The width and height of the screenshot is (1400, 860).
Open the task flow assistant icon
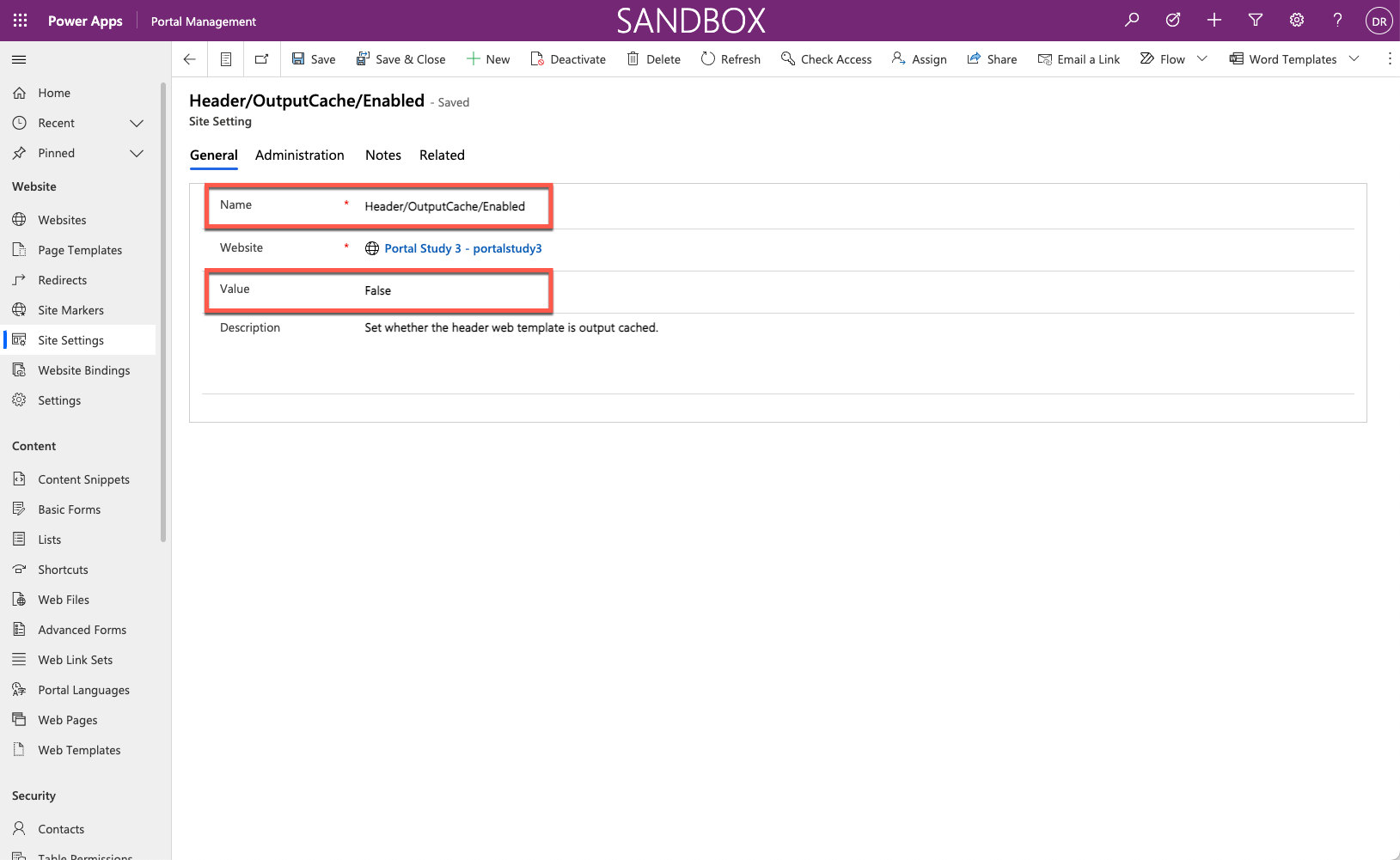[1173, 20]
